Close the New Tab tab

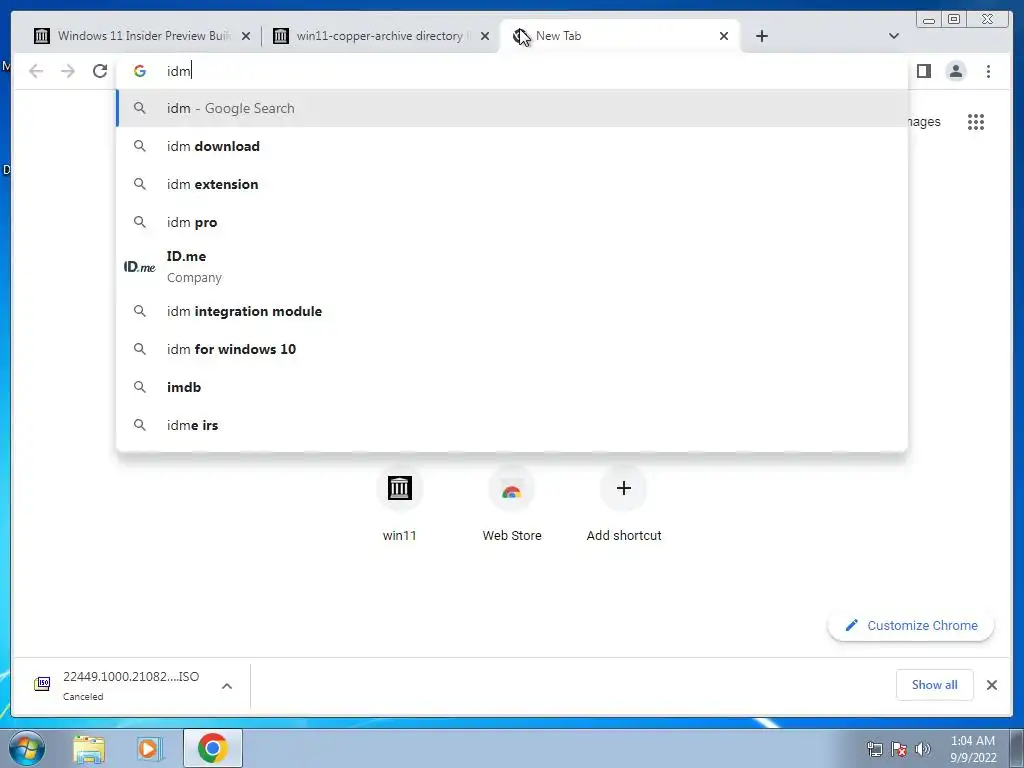click(724, 36)
